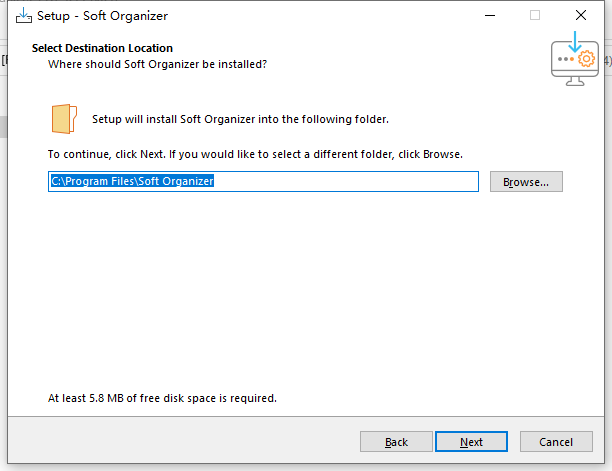Cancel the Soft Organizer installation
This screenshot has width=612, height=471.
point(556,442)
